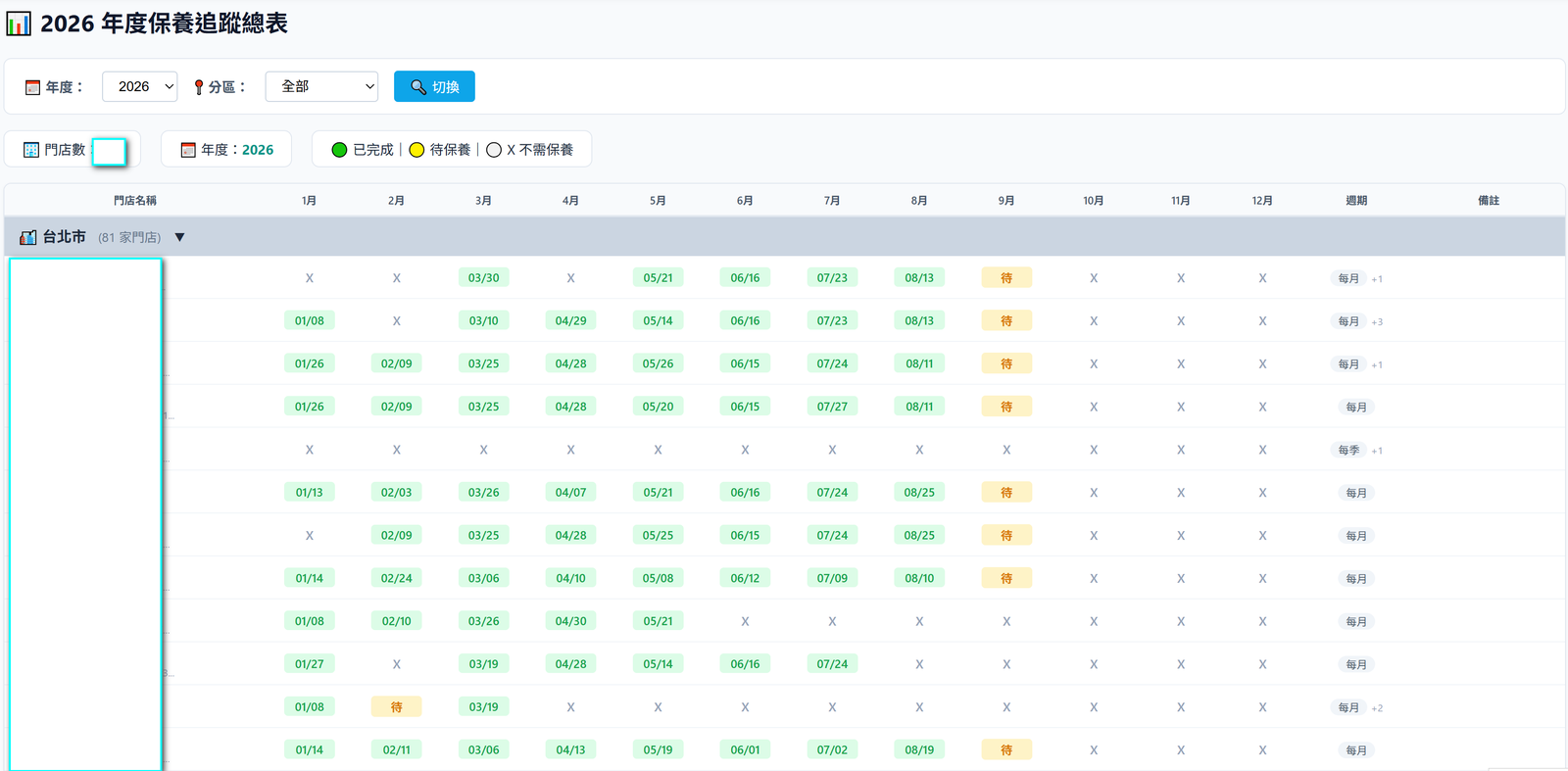
Task: Click the magnifier icon in 切換 button
Action: pyautogui.click(x=418, y=87)
